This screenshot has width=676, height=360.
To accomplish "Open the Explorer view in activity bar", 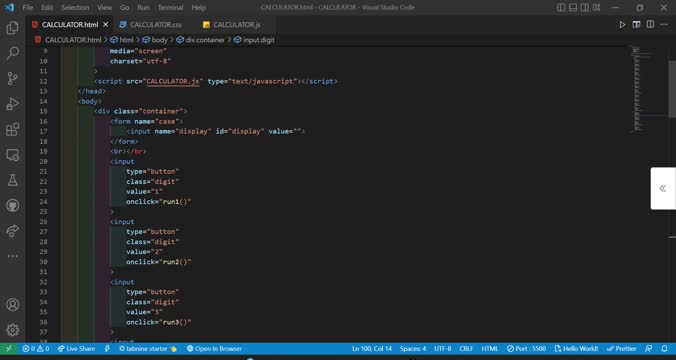I will pyautogui.click(x=13, y=28).
